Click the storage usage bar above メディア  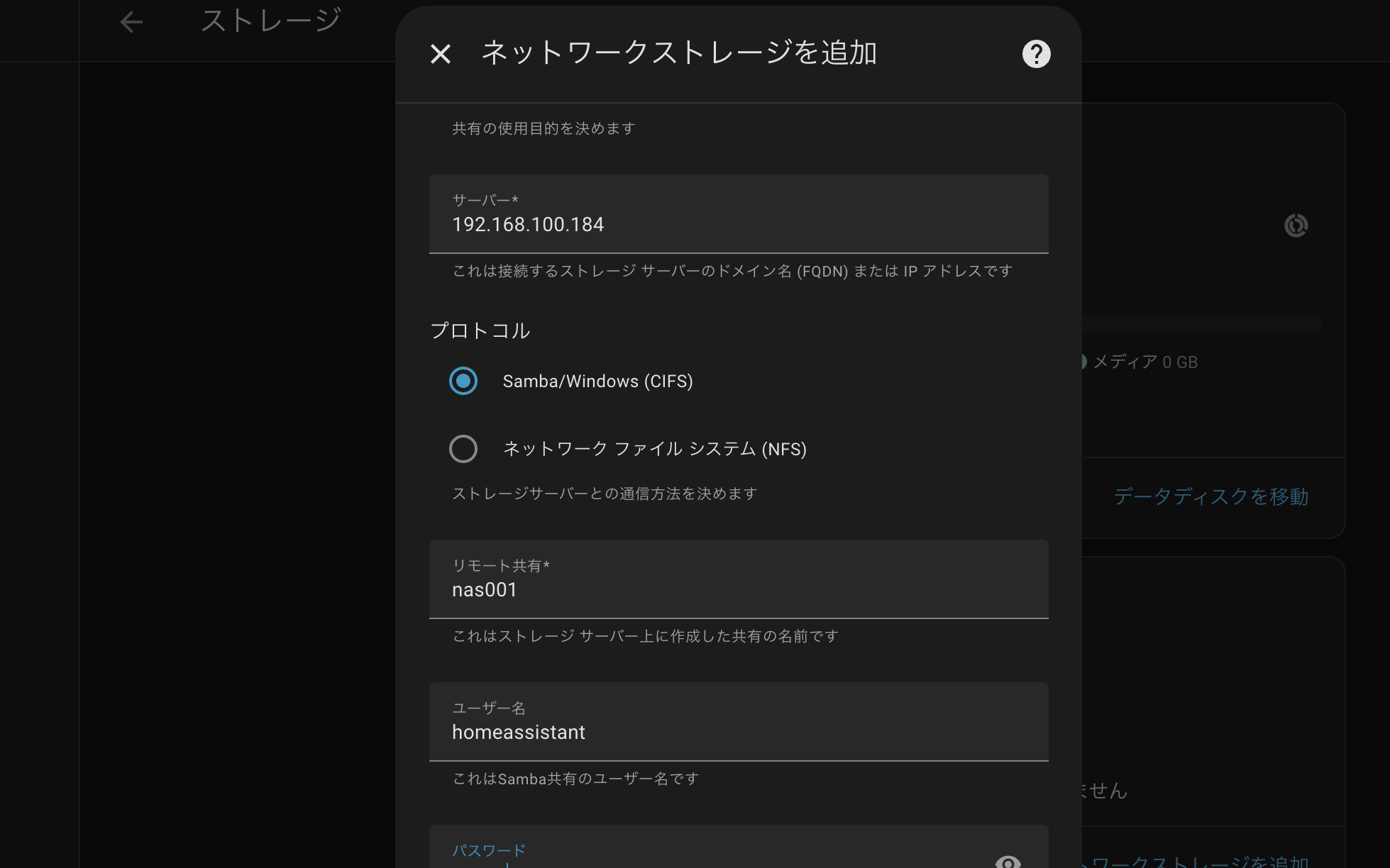coord(1201,323)
